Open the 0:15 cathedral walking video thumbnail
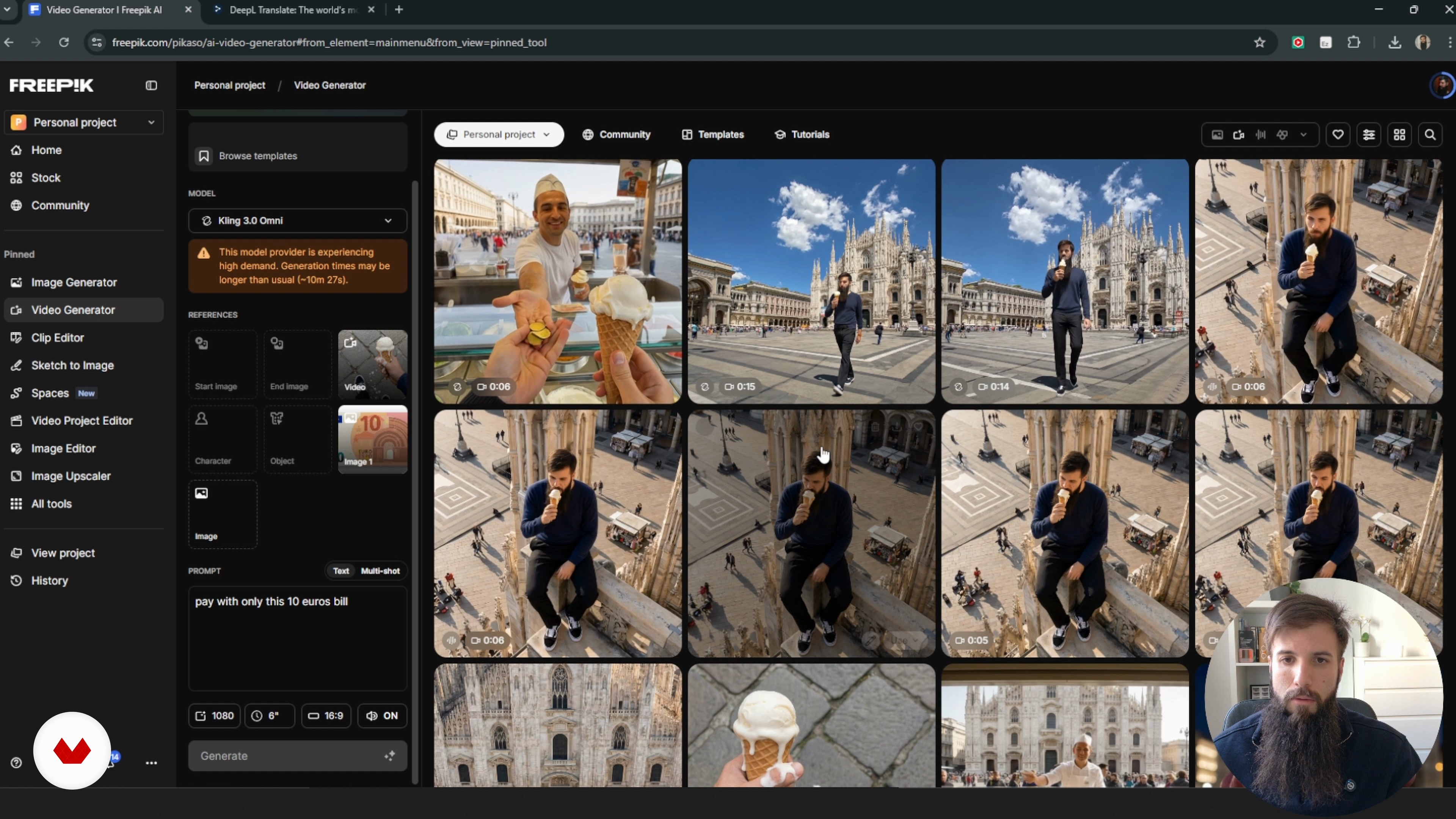This screenshot has width=1456, height=819. pyautogui.click(x=811, y=281)
